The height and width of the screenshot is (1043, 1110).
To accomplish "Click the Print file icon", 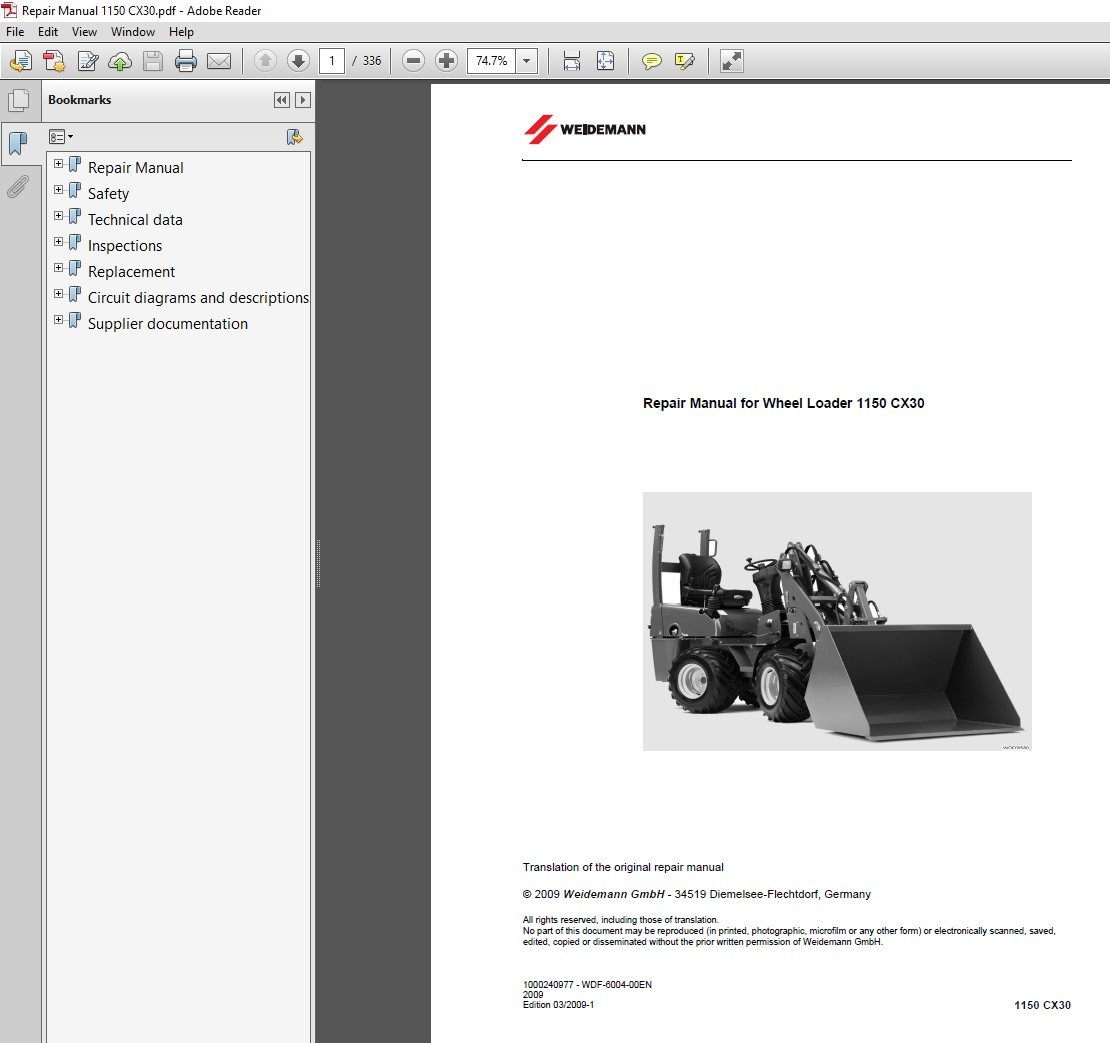I will click(186, 62).
